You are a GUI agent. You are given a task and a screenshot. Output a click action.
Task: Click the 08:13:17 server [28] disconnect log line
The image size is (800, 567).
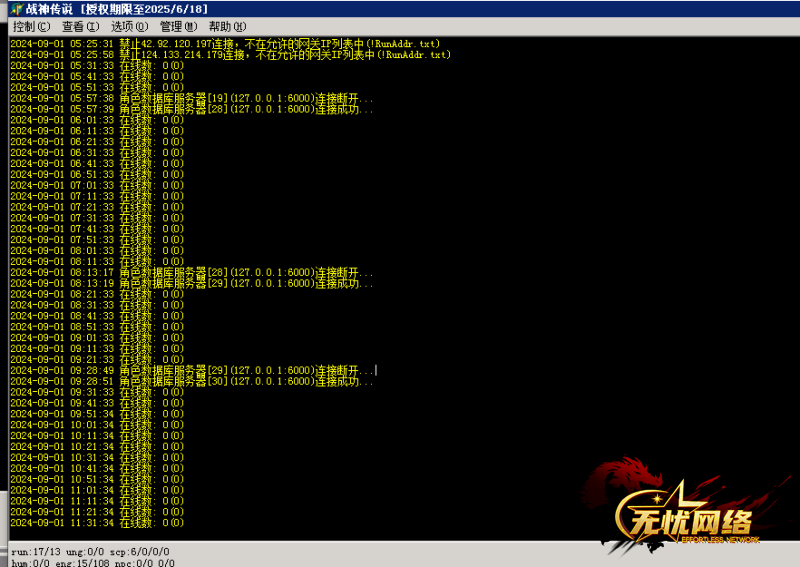tap(192, 272)
